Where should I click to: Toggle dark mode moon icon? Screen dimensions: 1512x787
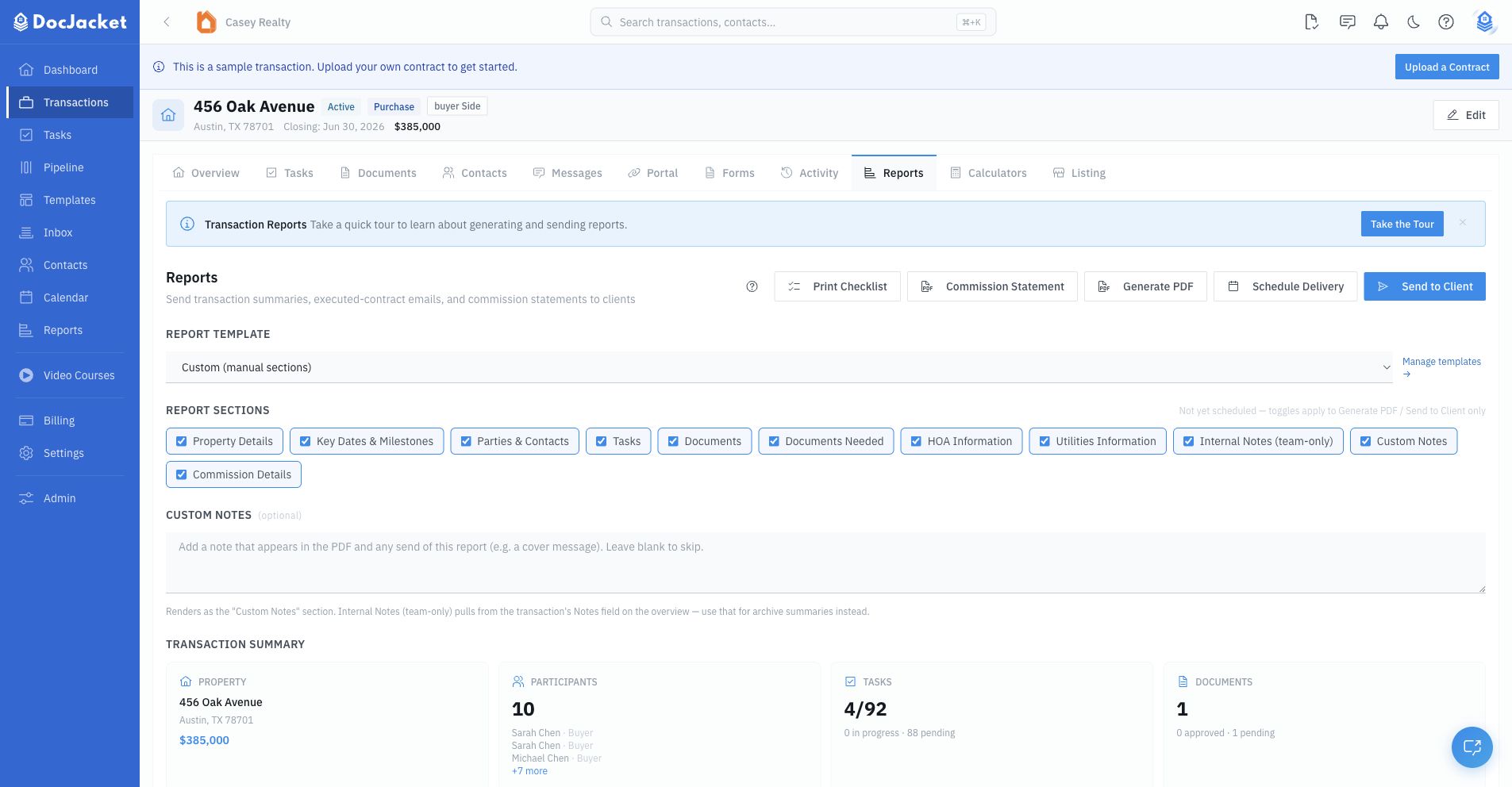[1414, 22]
